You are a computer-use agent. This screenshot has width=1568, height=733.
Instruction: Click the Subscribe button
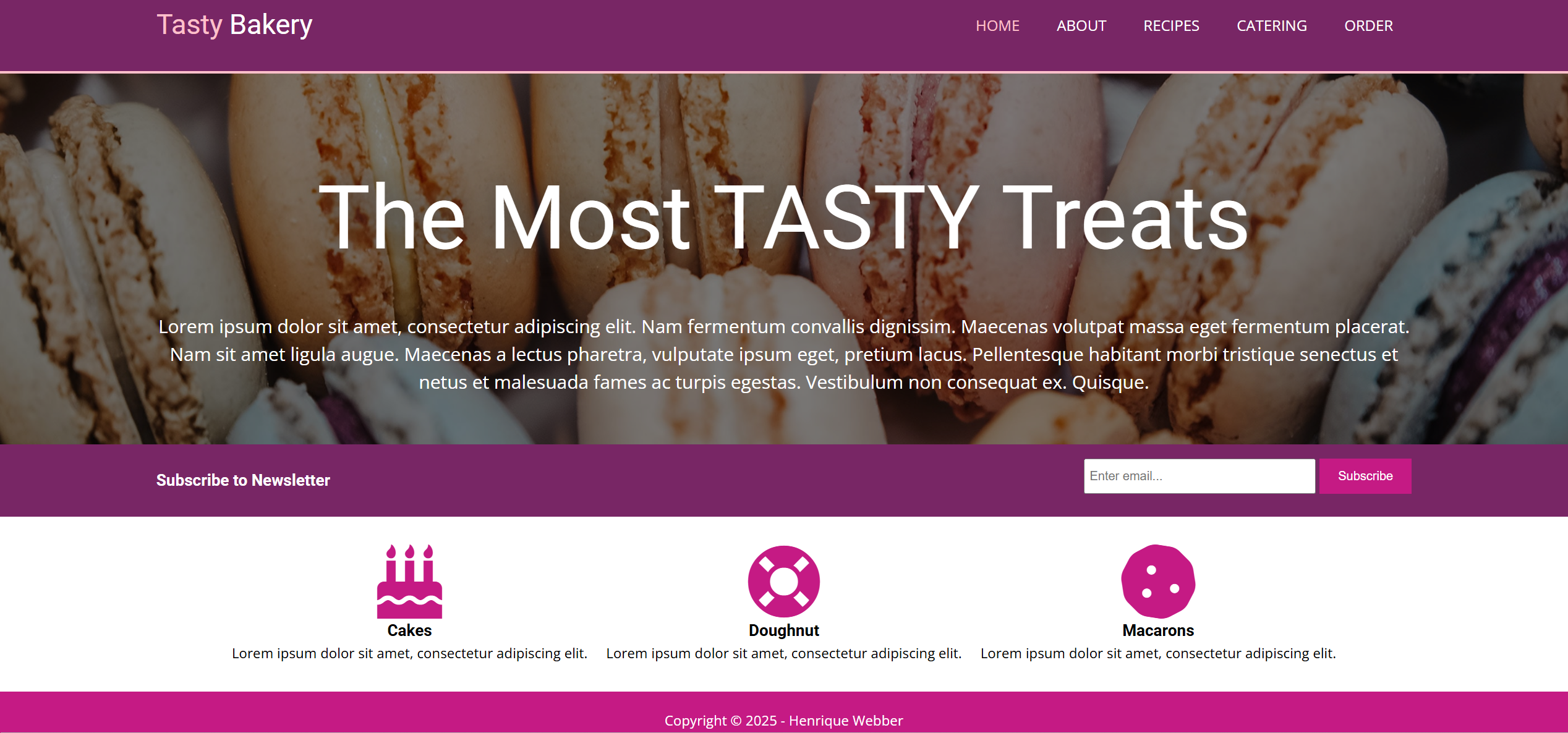pyautogui.click(x=1365, y=476)
